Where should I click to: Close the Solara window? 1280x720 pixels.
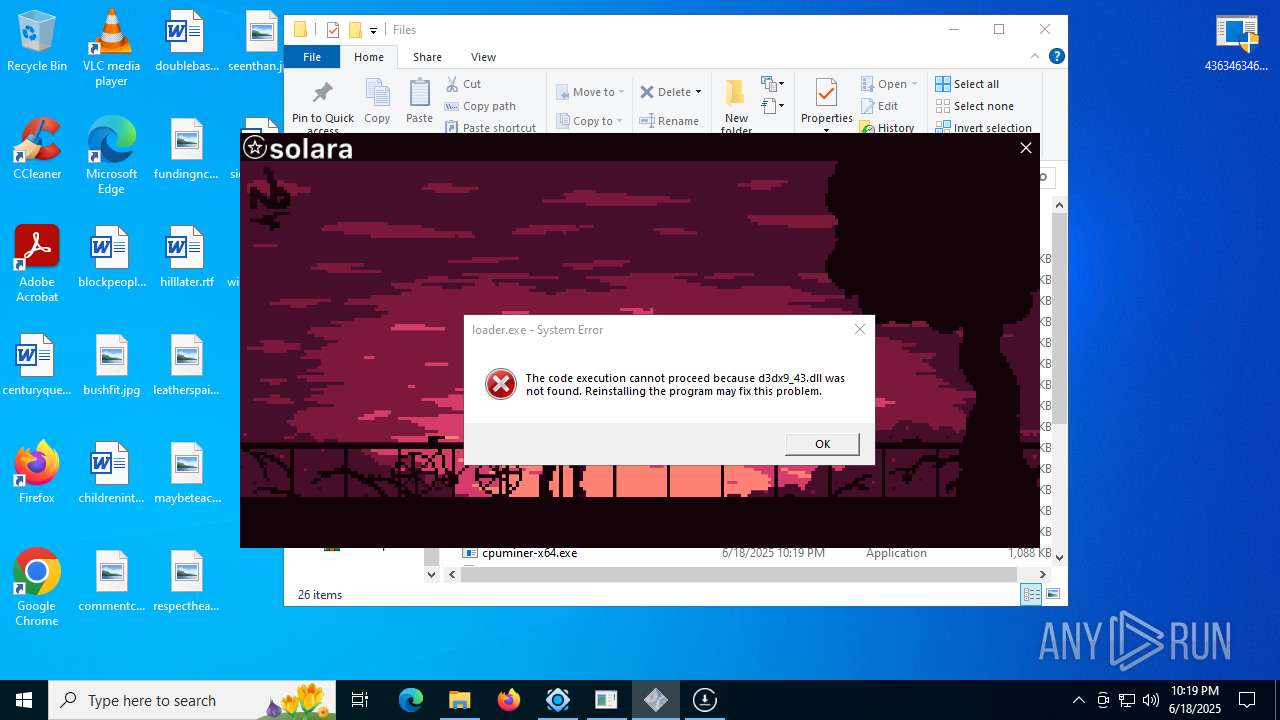[1025, 148]
